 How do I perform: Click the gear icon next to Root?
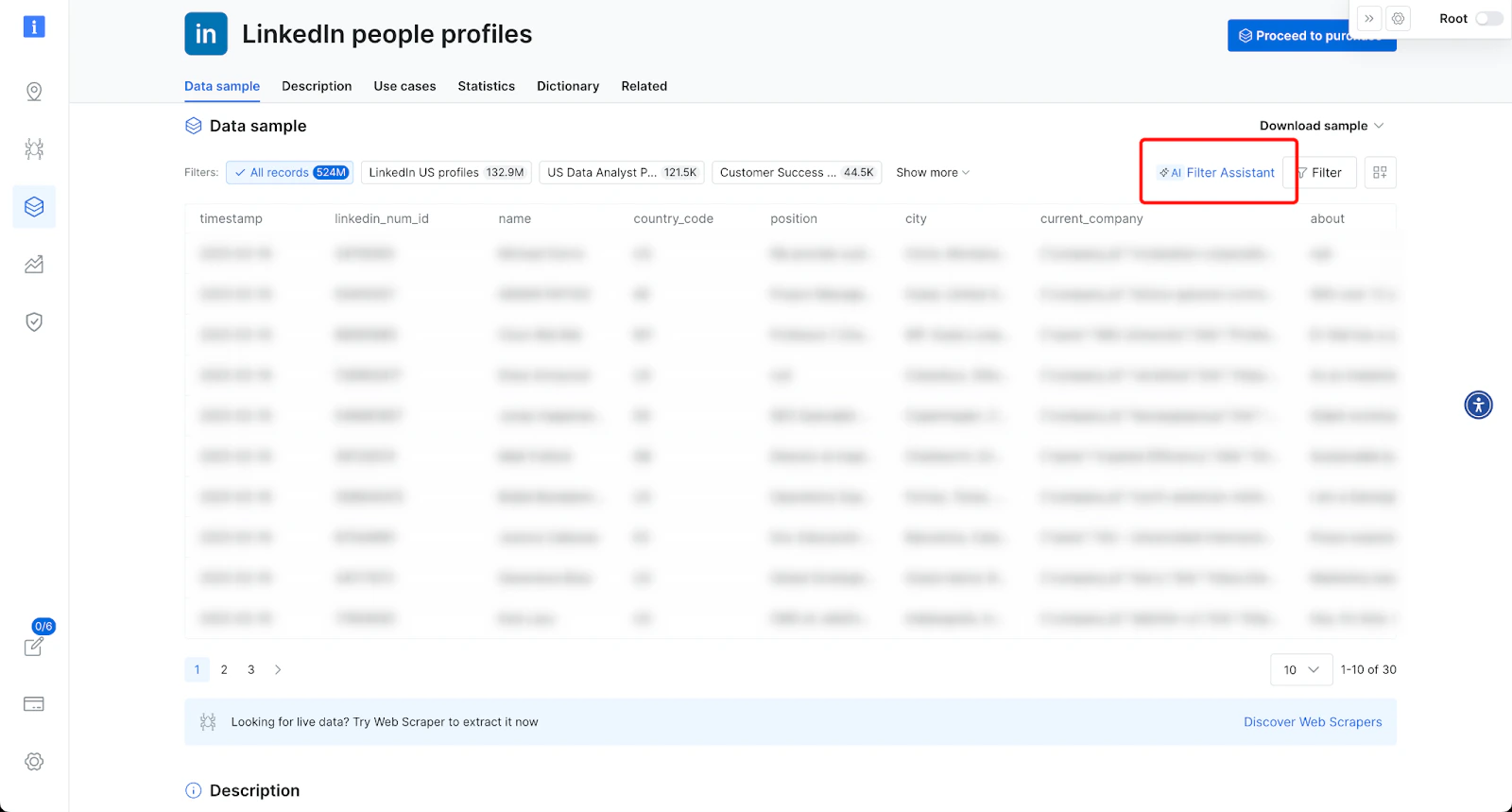(1399, 19)
